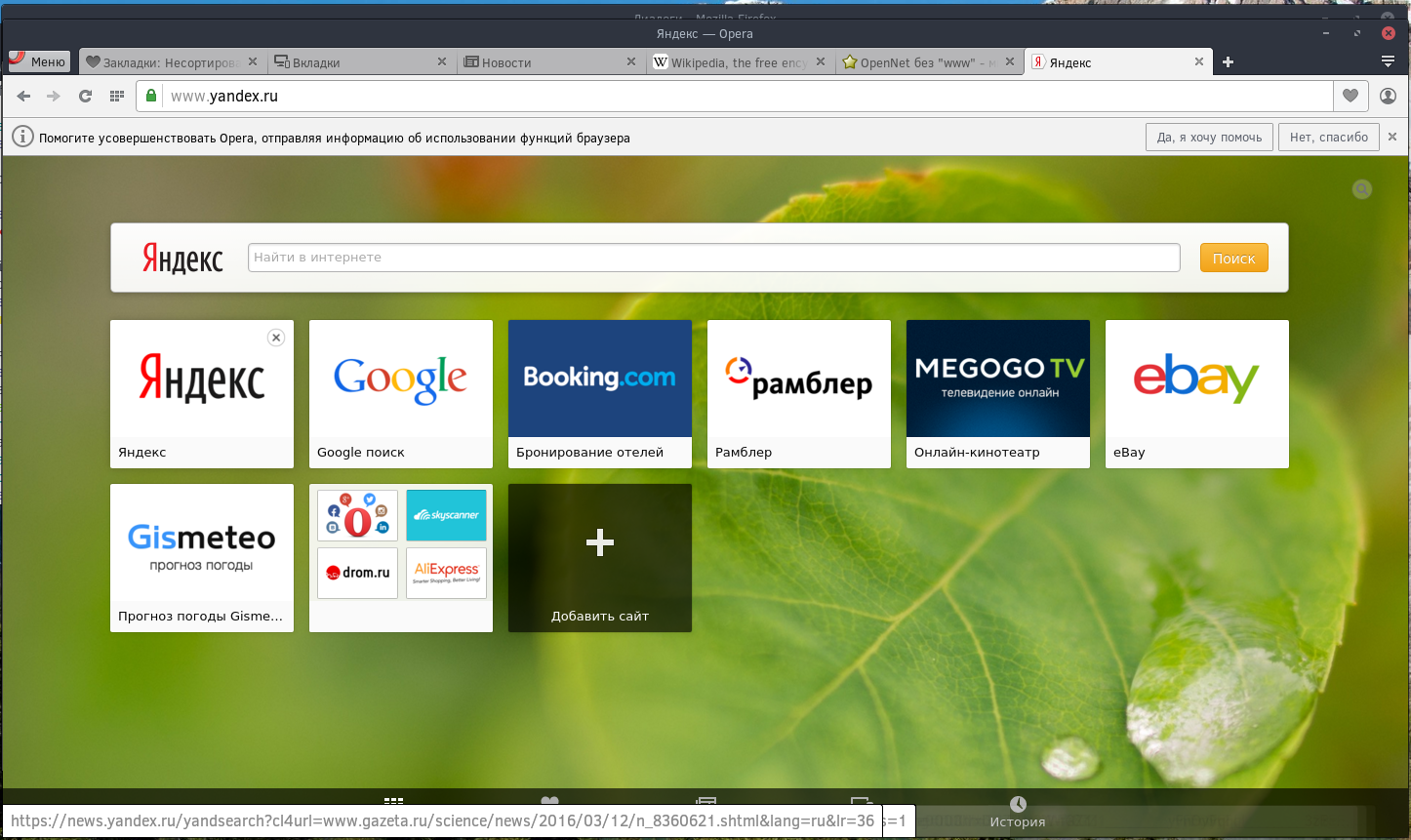Open a new tab with plus button

click(1229, 62)
